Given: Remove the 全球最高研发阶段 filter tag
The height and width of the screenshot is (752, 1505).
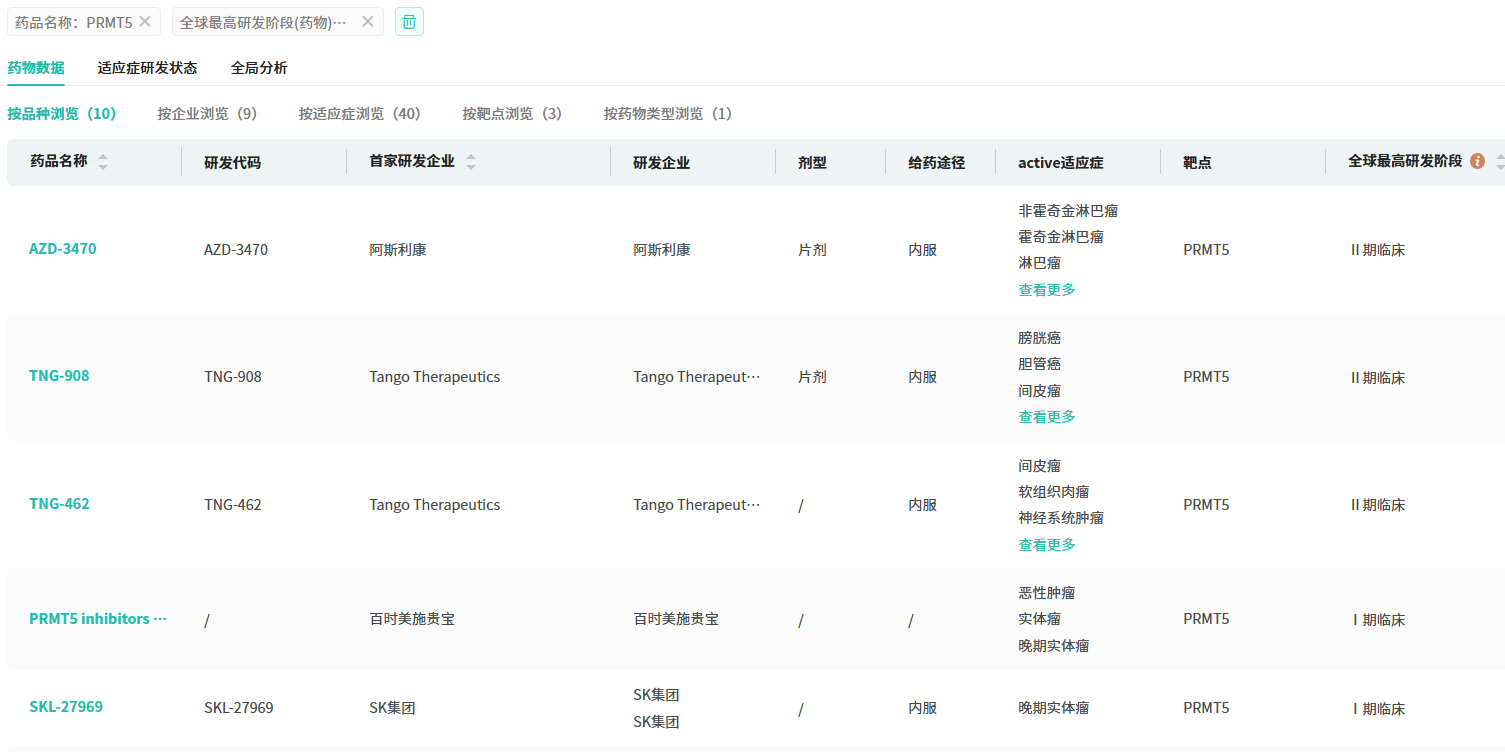Looking at the screenshot, I should coord(368,21).
